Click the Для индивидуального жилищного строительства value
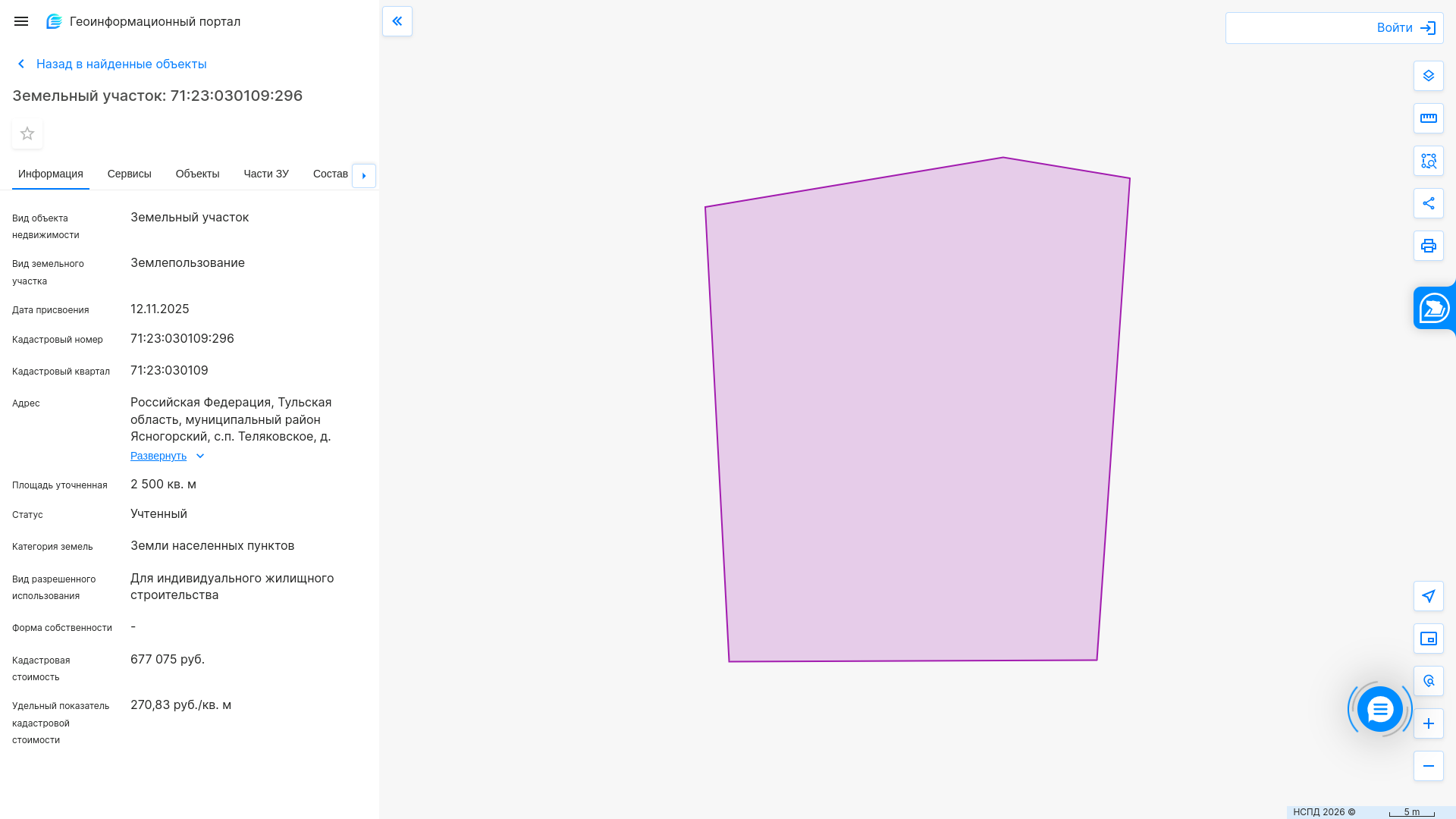The height and width of the screenshot is (819, 1456). click(x=232, y=586)
